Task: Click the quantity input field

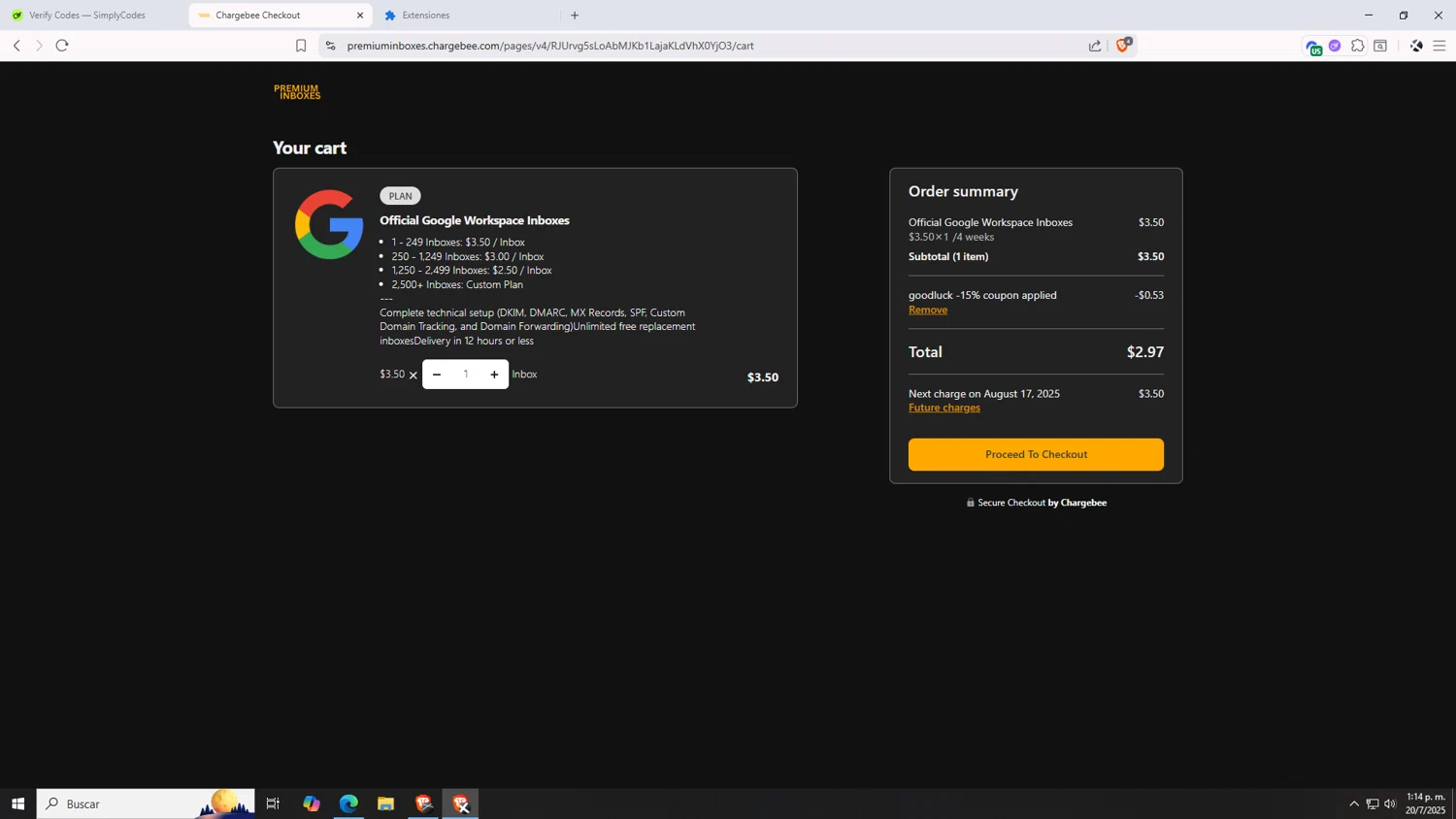Action: tap(466, 375)
